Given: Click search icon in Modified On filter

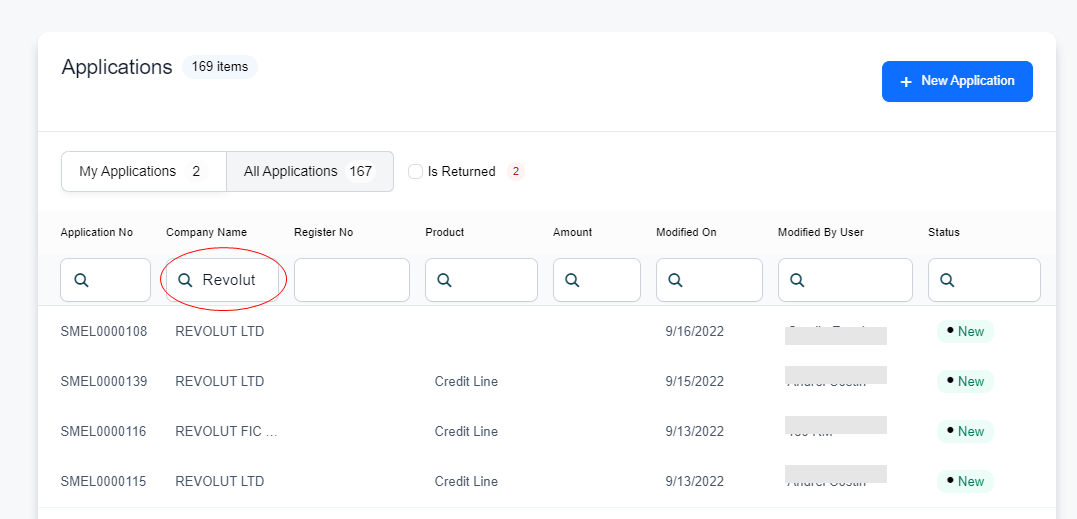Looking at the screenshot, I should [677, 280].
